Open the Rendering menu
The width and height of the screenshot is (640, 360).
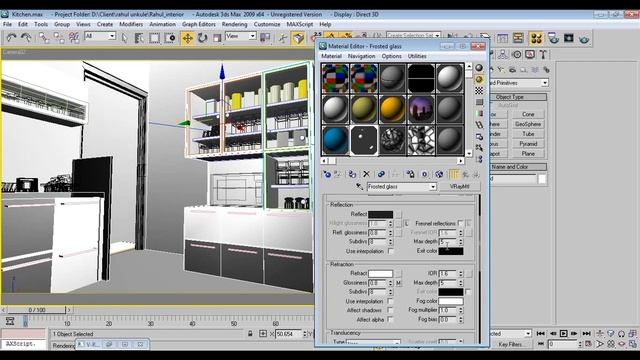click(234, 24)
